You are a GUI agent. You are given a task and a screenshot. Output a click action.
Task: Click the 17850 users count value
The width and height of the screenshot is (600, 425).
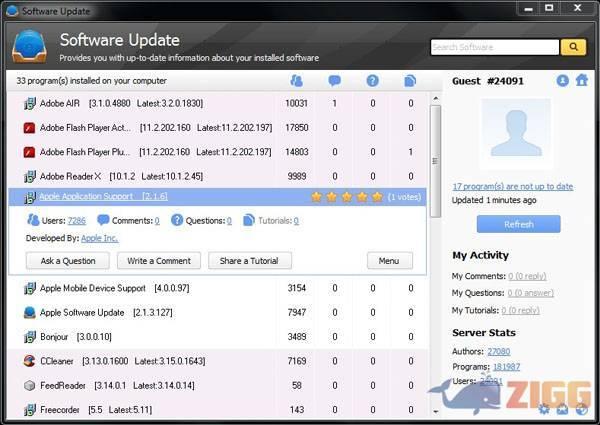[297, 128]
